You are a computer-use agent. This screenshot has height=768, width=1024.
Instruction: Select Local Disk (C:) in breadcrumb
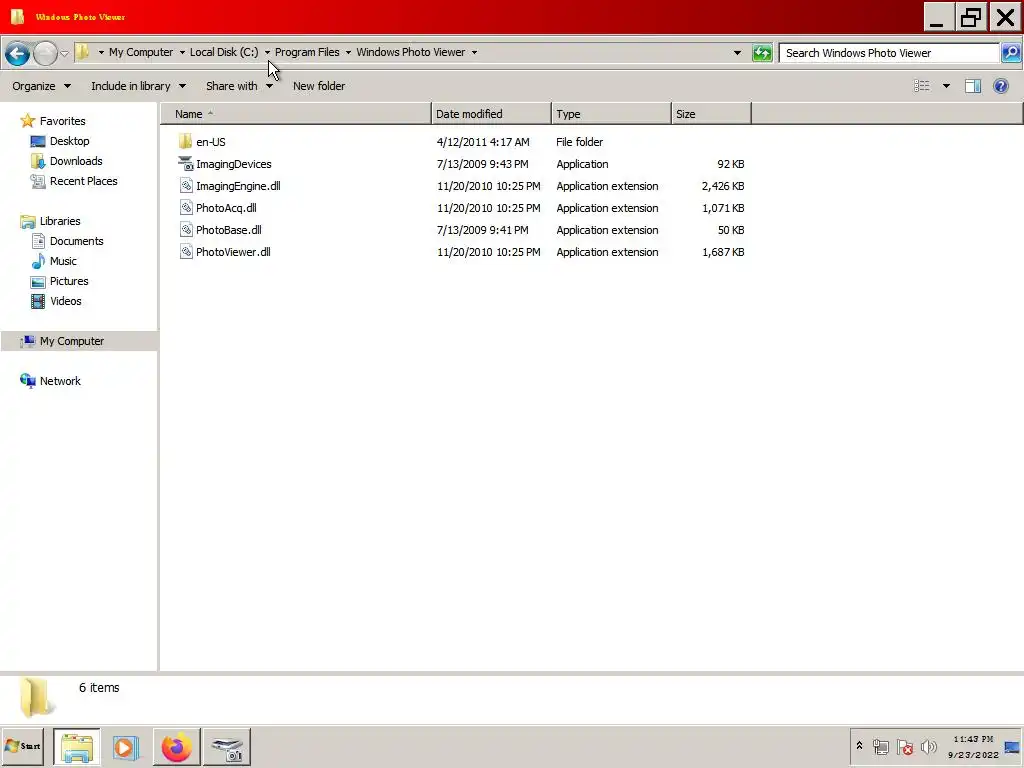pyautogui.click(x=224, y=52)
